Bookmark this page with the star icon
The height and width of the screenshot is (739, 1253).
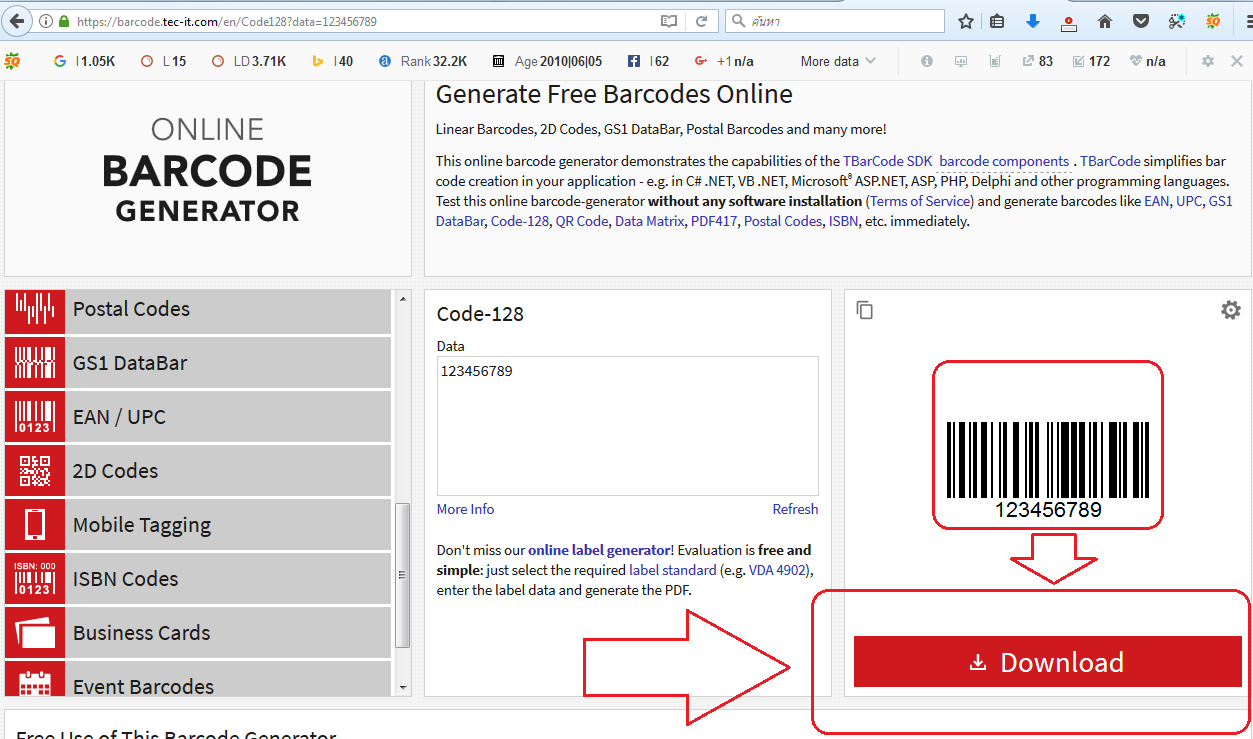coord(966,21)
